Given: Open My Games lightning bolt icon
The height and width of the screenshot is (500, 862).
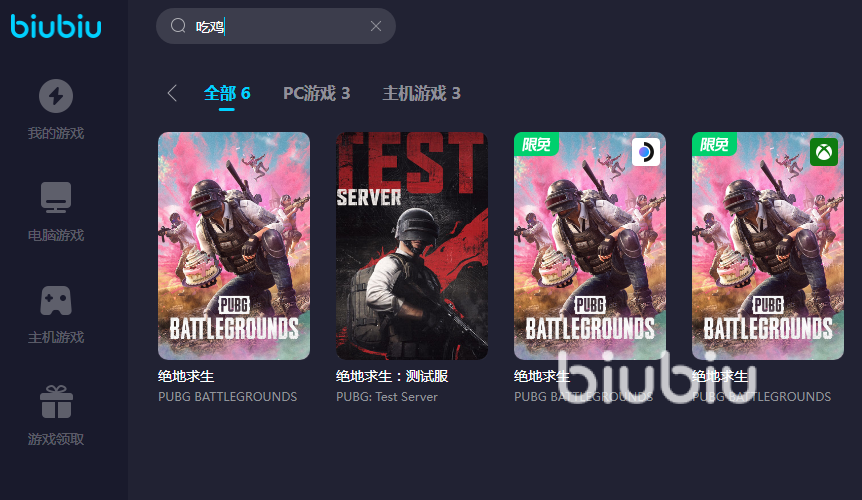Looking at the screenshot, I should pos(56,96).
